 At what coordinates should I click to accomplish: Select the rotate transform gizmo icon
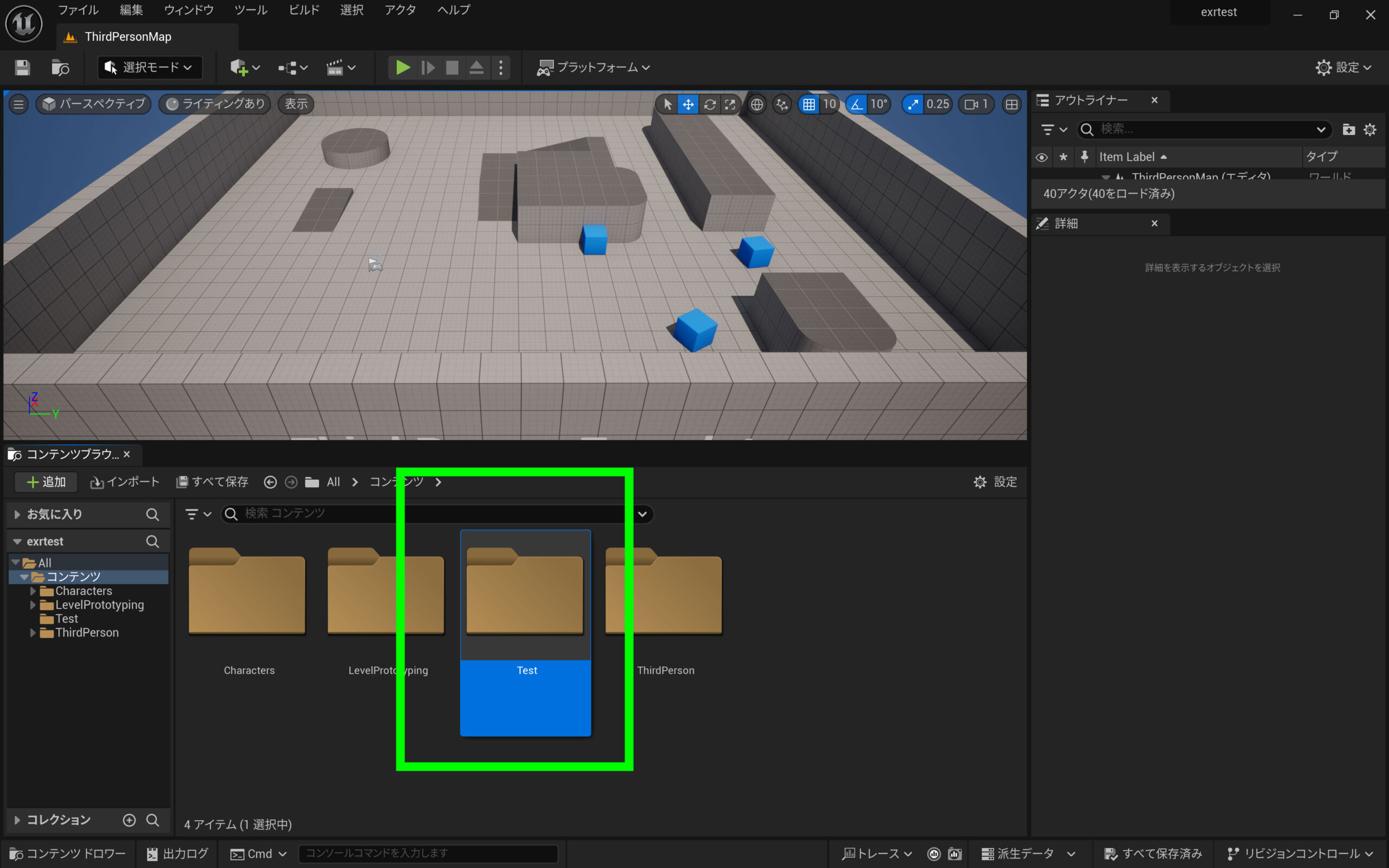[710, 104]
